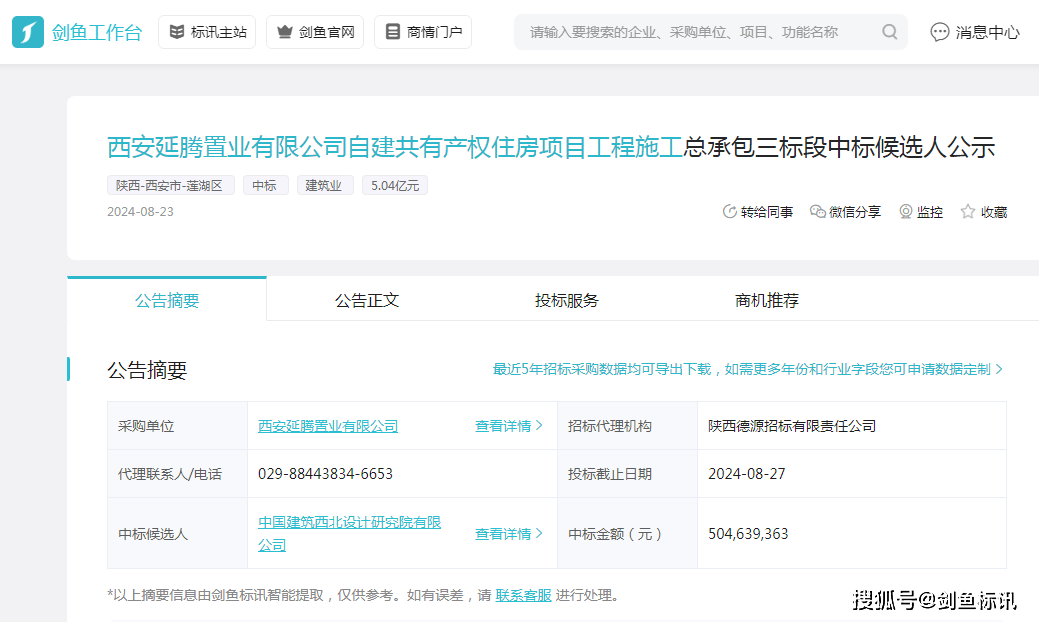1039x622 pixels.
Task: Select the 公告摘要 tab
Action: click(167, 300)
